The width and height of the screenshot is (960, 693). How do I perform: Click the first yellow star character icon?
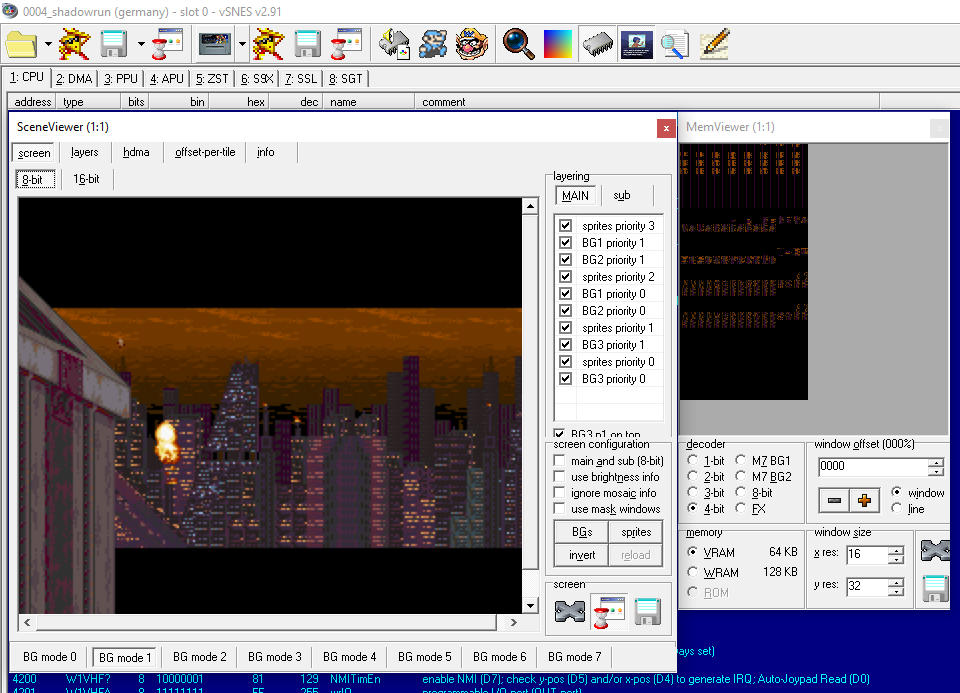point(74,44)
